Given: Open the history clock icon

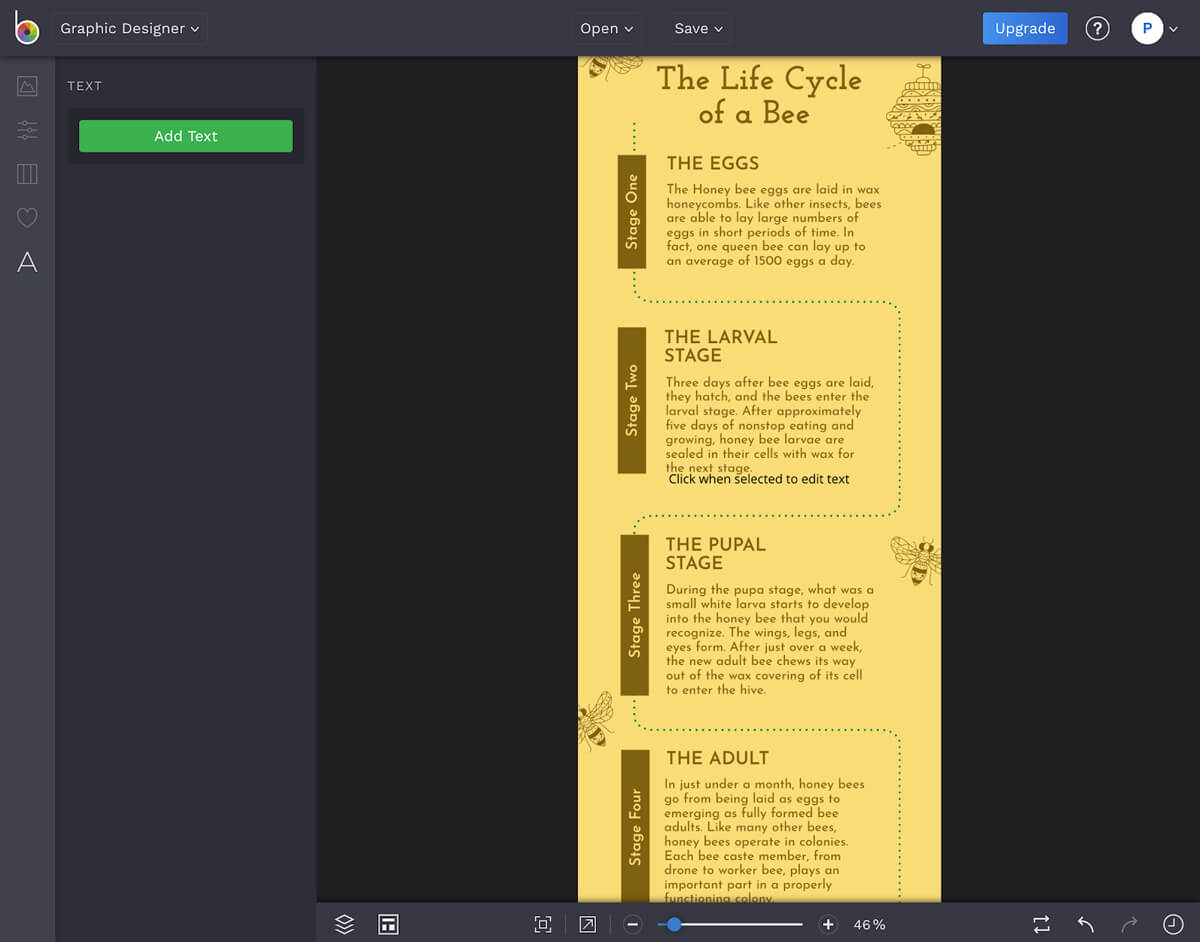Looking at the screenshot, I should pos(1173,924).
